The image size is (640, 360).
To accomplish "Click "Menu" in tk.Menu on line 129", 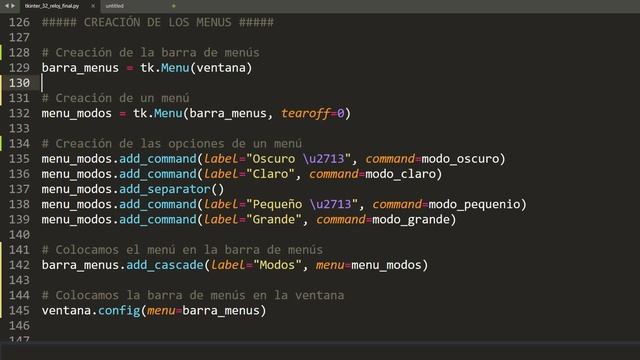I will [x=175, y=68].
